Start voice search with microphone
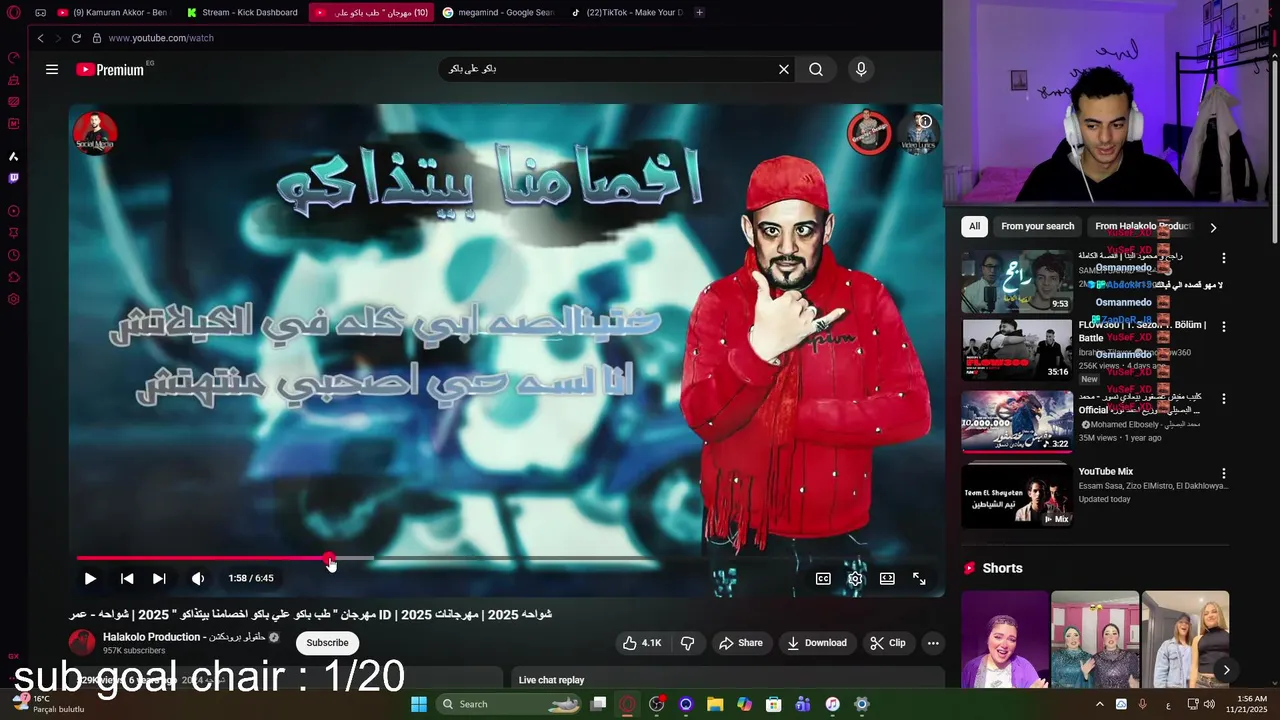Image resolution: width=1280 pixels, height=720 pixels. tap(861, 69)
